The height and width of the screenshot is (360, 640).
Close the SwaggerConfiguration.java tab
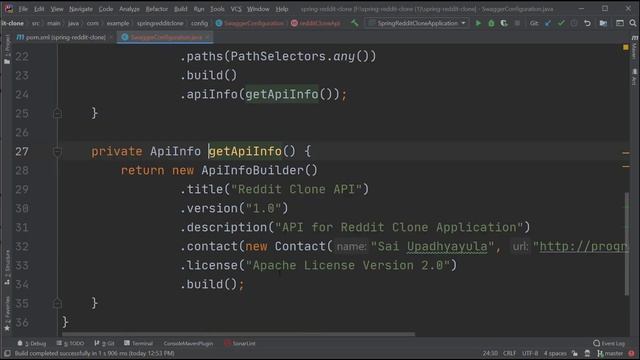tap(207, 37)
